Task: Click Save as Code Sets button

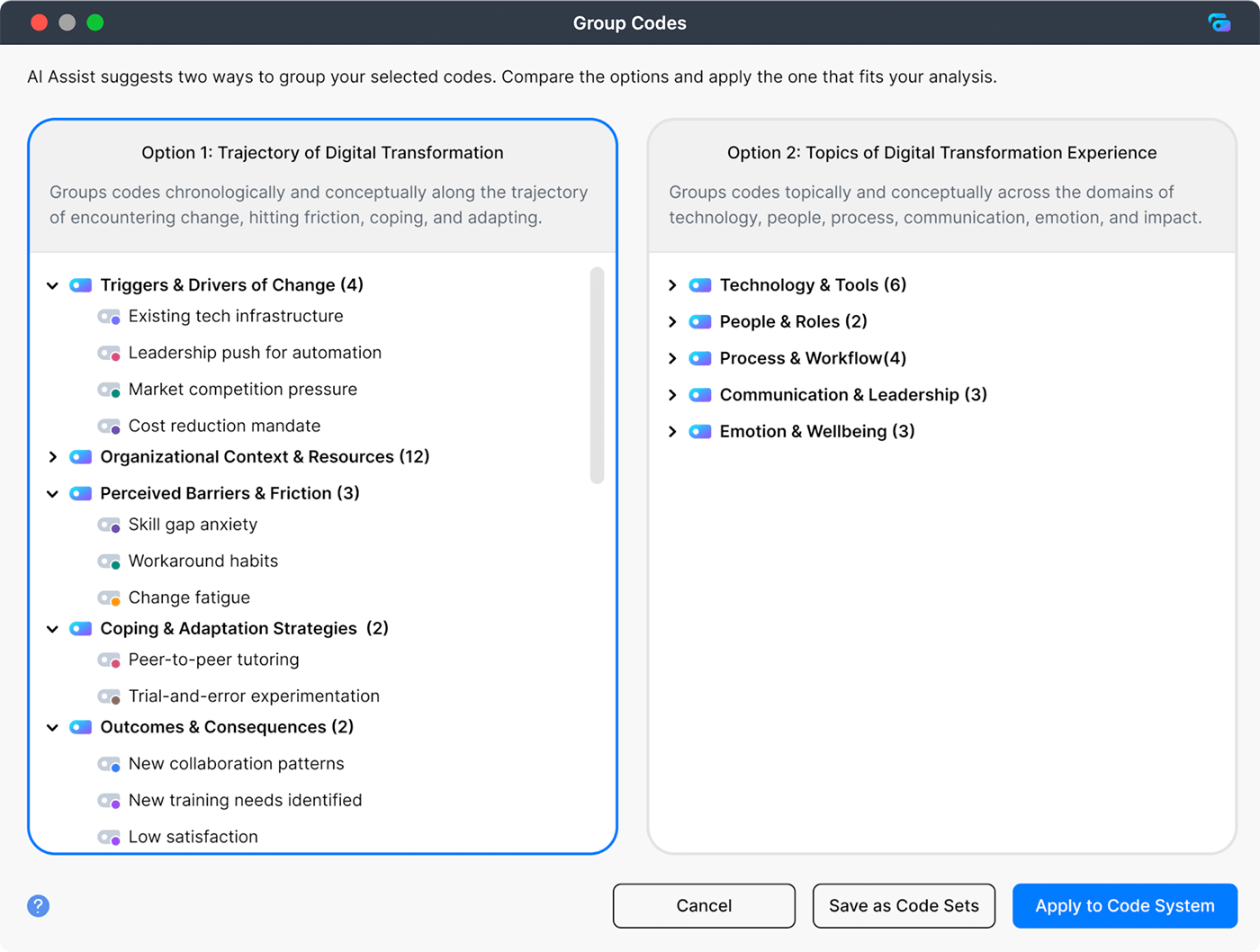Action: click(904, 906)
